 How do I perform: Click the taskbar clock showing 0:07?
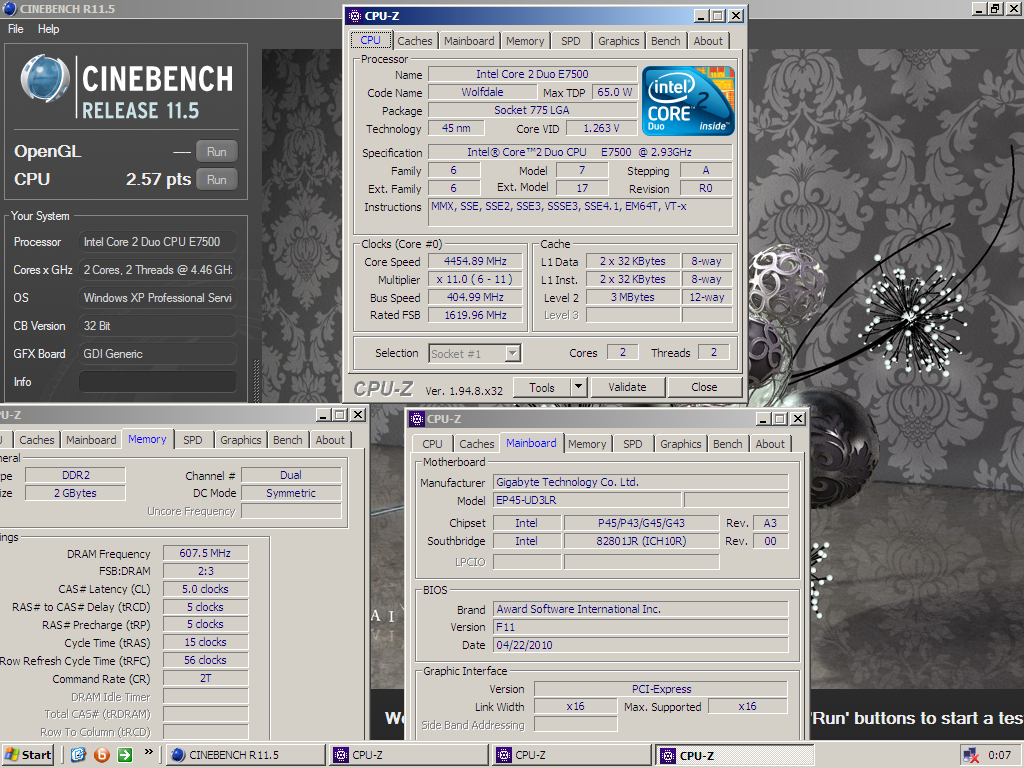point(999,755)
